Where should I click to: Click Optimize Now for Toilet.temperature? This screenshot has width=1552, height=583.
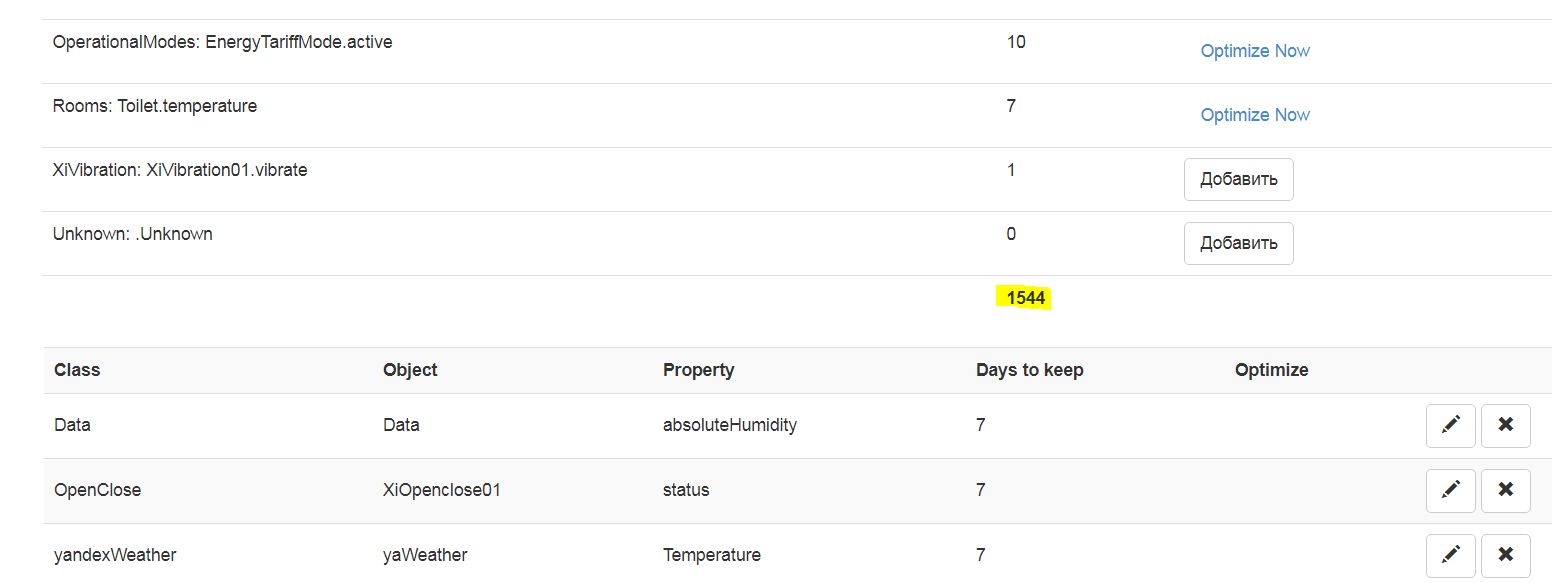coord(1255,115)
